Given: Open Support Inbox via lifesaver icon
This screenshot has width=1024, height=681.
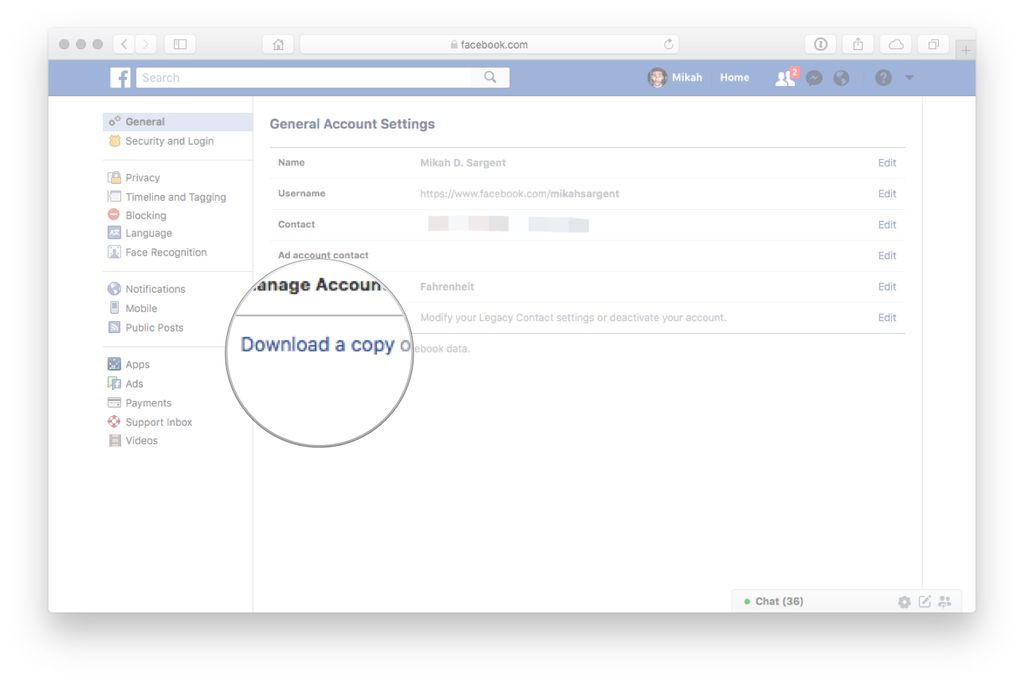Looking at the screenshot, I should (x=114, y=421).
